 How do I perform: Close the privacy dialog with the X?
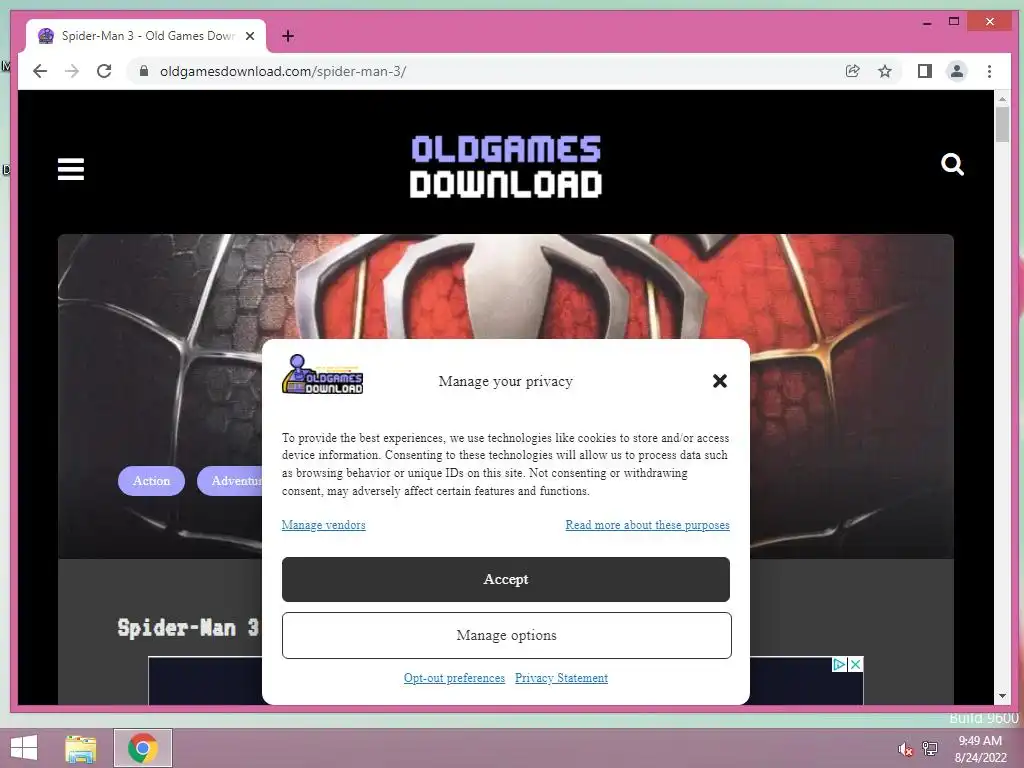720,381
